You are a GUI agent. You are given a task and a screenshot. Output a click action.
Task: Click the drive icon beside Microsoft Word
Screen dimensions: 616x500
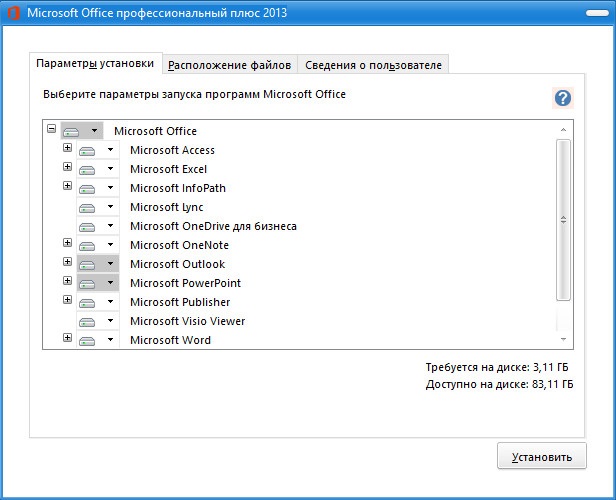pyautogui.click(x=87, y=340)
